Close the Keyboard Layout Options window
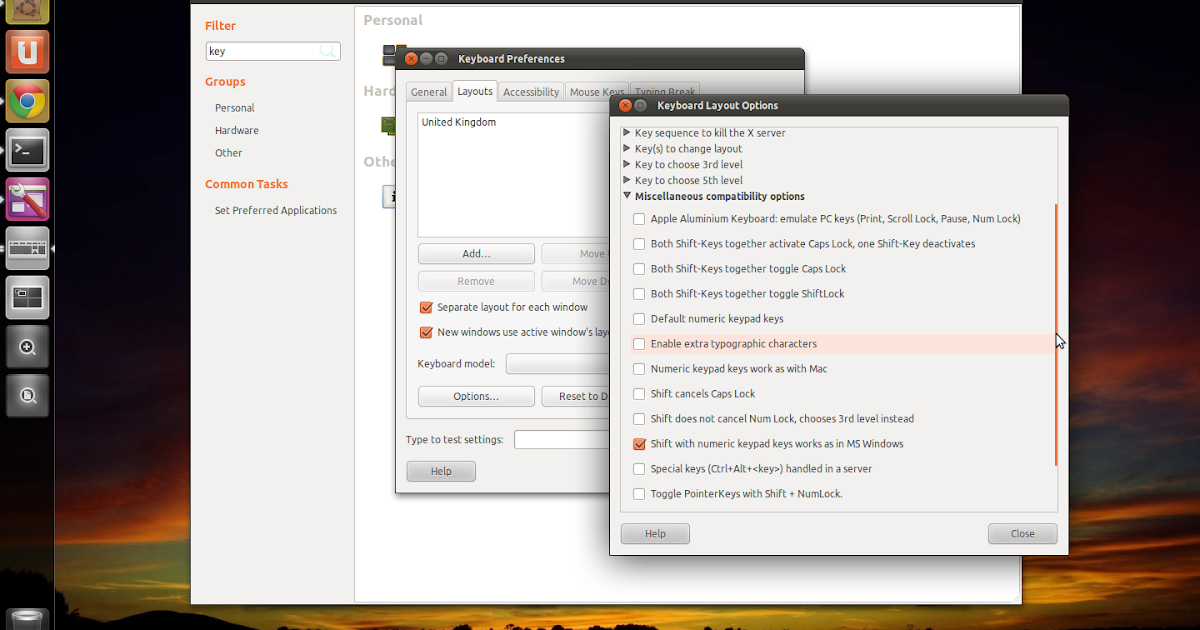The image size is (1200, 630). point(626,105)
